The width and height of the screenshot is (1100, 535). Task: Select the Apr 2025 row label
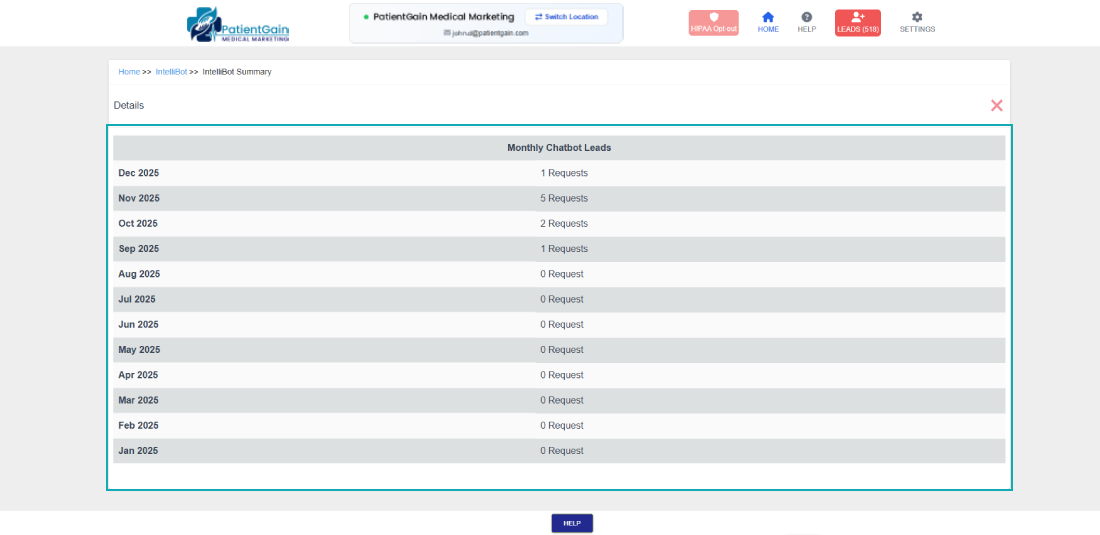(138, 375)
